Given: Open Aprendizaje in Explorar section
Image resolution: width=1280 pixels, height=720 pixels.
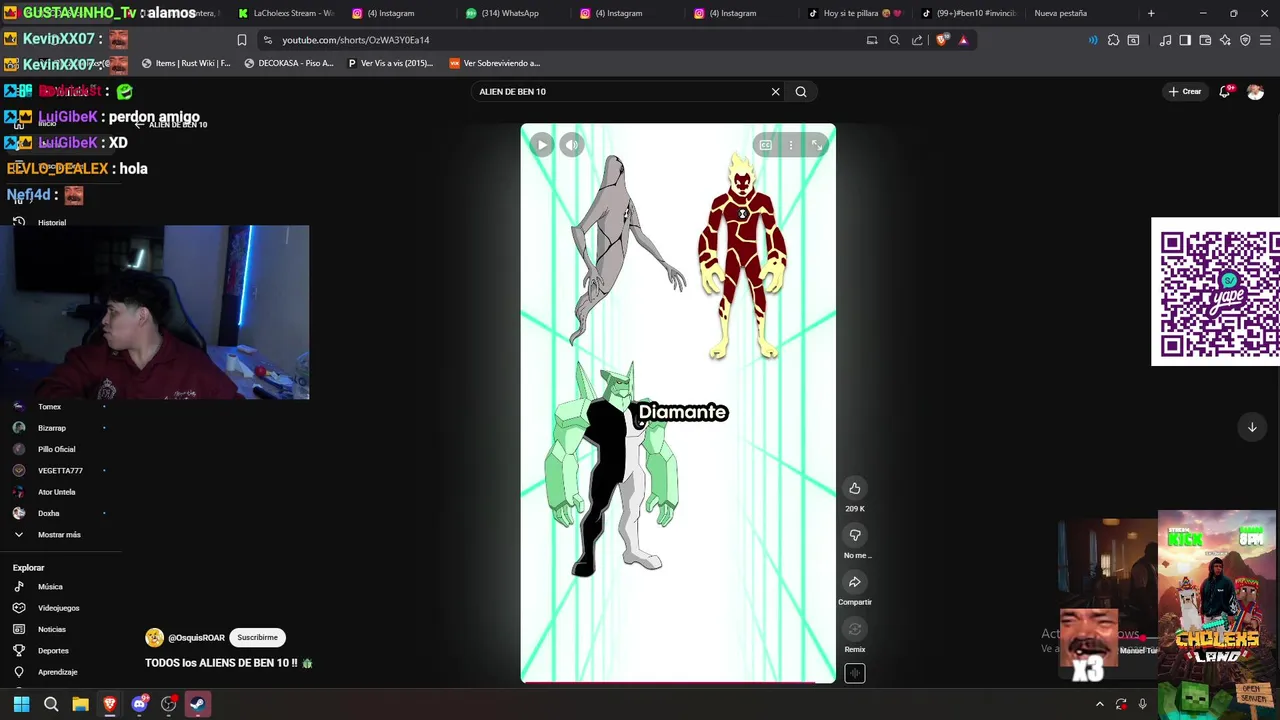Looking at the screenshot, I should click(x=57, y=672).
